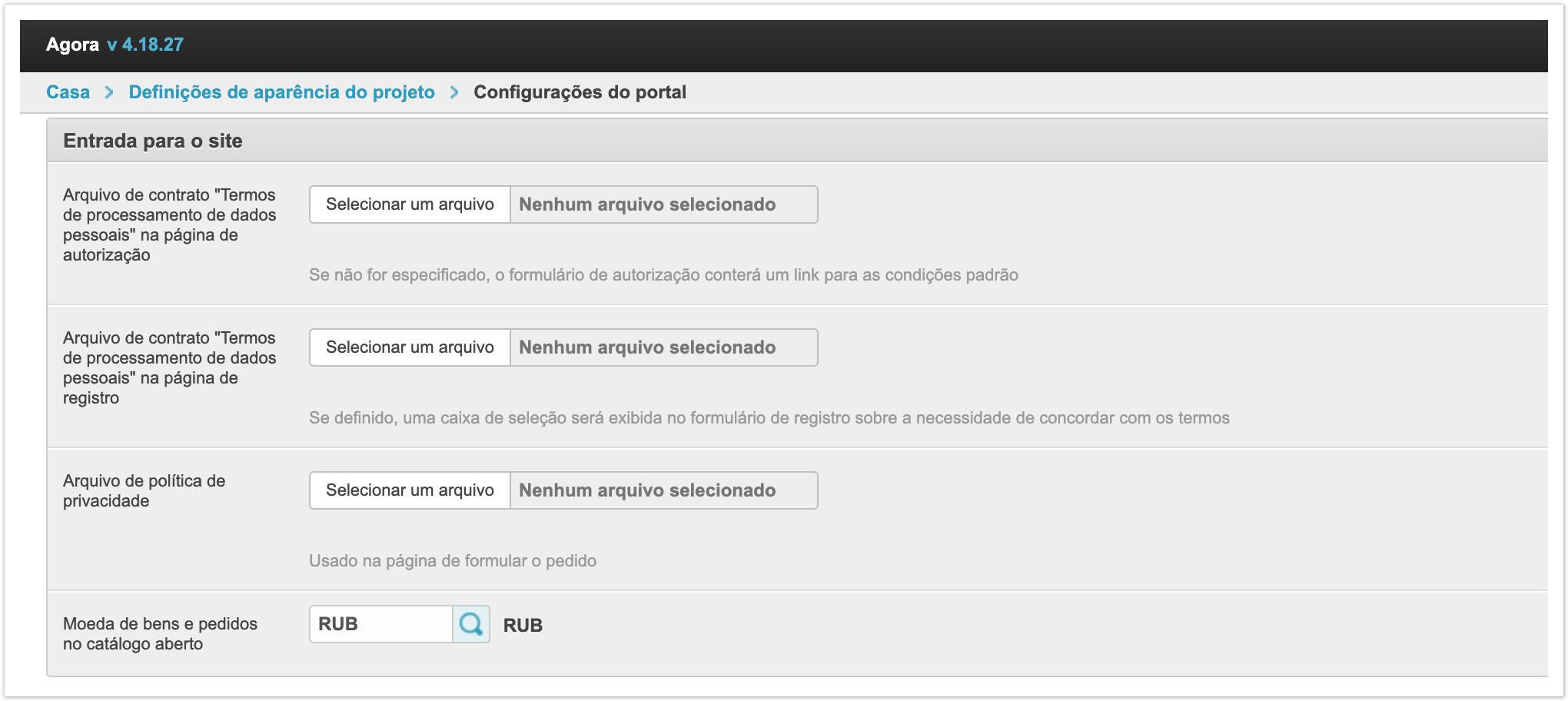Screen dimensions: 1568x701
Task: Choose a privacy policy file
Action: (410, 490)
